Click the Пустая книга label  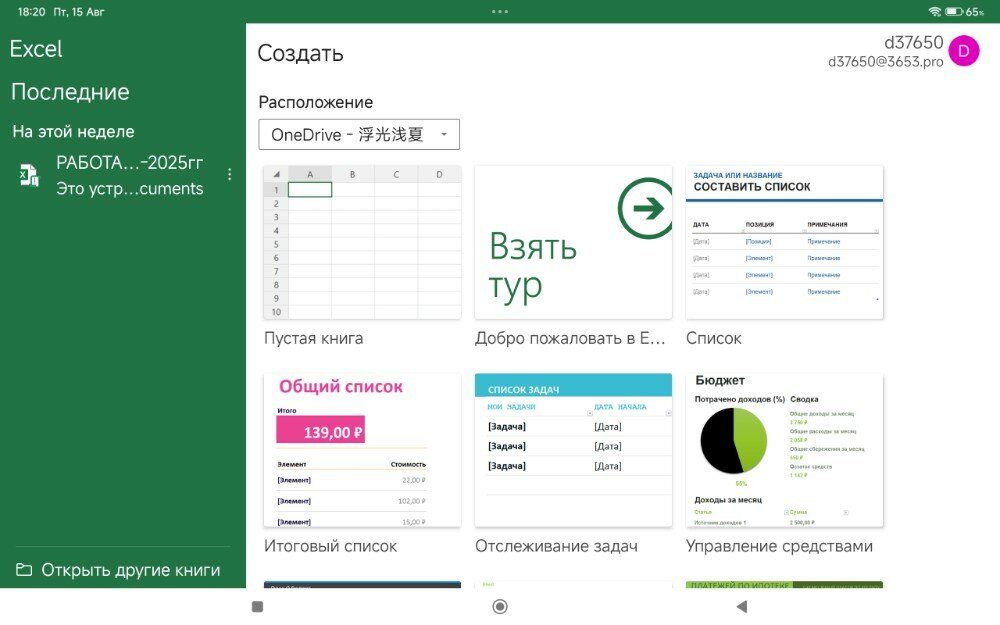coord(313,338)
